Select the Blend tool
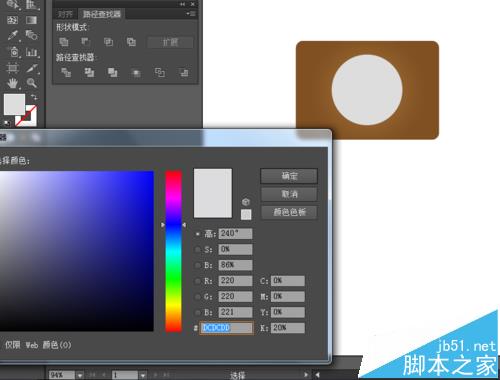Viewport: 500px width, 380px height. click(x=31, y=35)
